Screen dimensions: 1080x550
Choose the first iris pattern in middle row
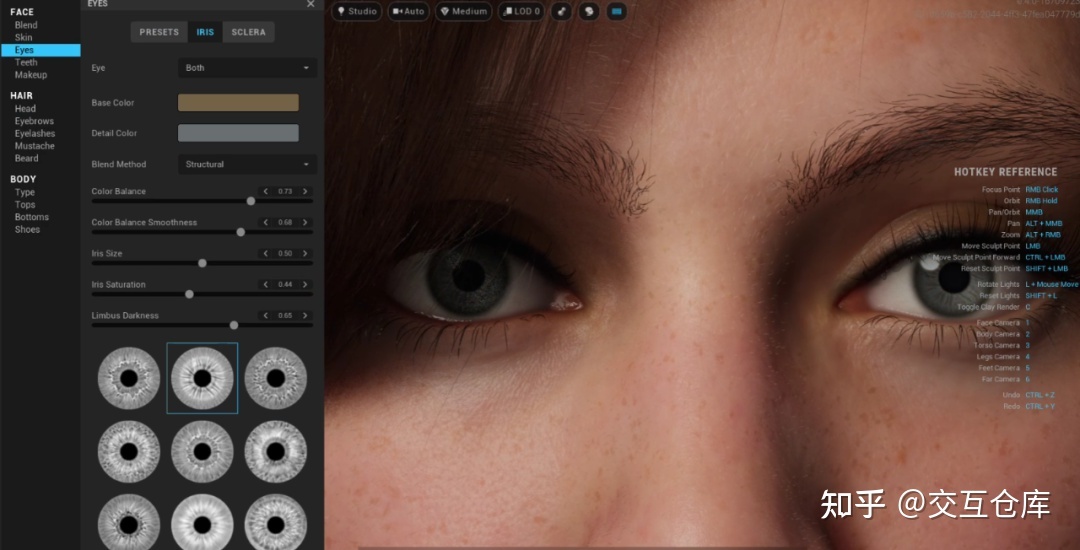pyautogui.click(x=129, y=452)
